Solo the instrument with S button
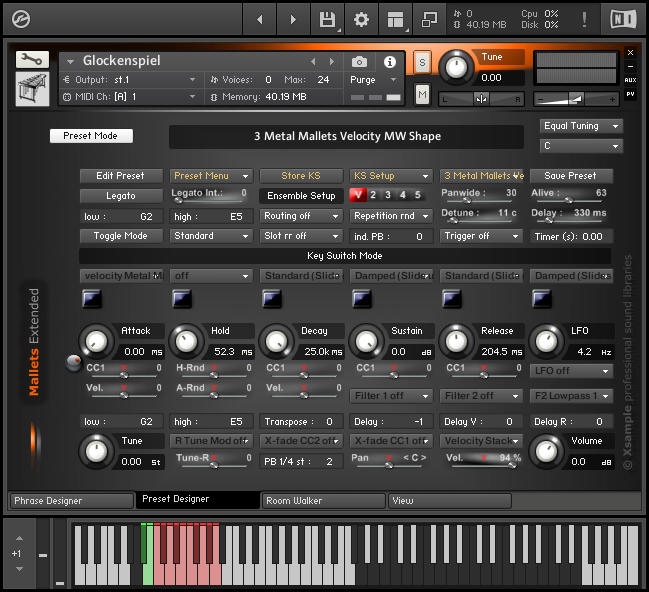This screenshot has width=649, height=592. click(x=422, y=63)
